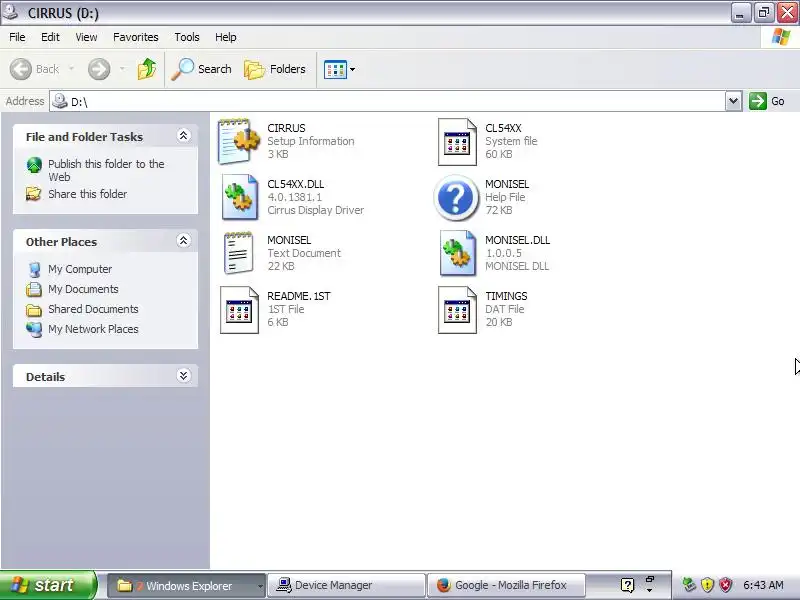This screenshot has height=600, width=800.
Task: Open the Tools menu
Action: [x=187, y=37]
